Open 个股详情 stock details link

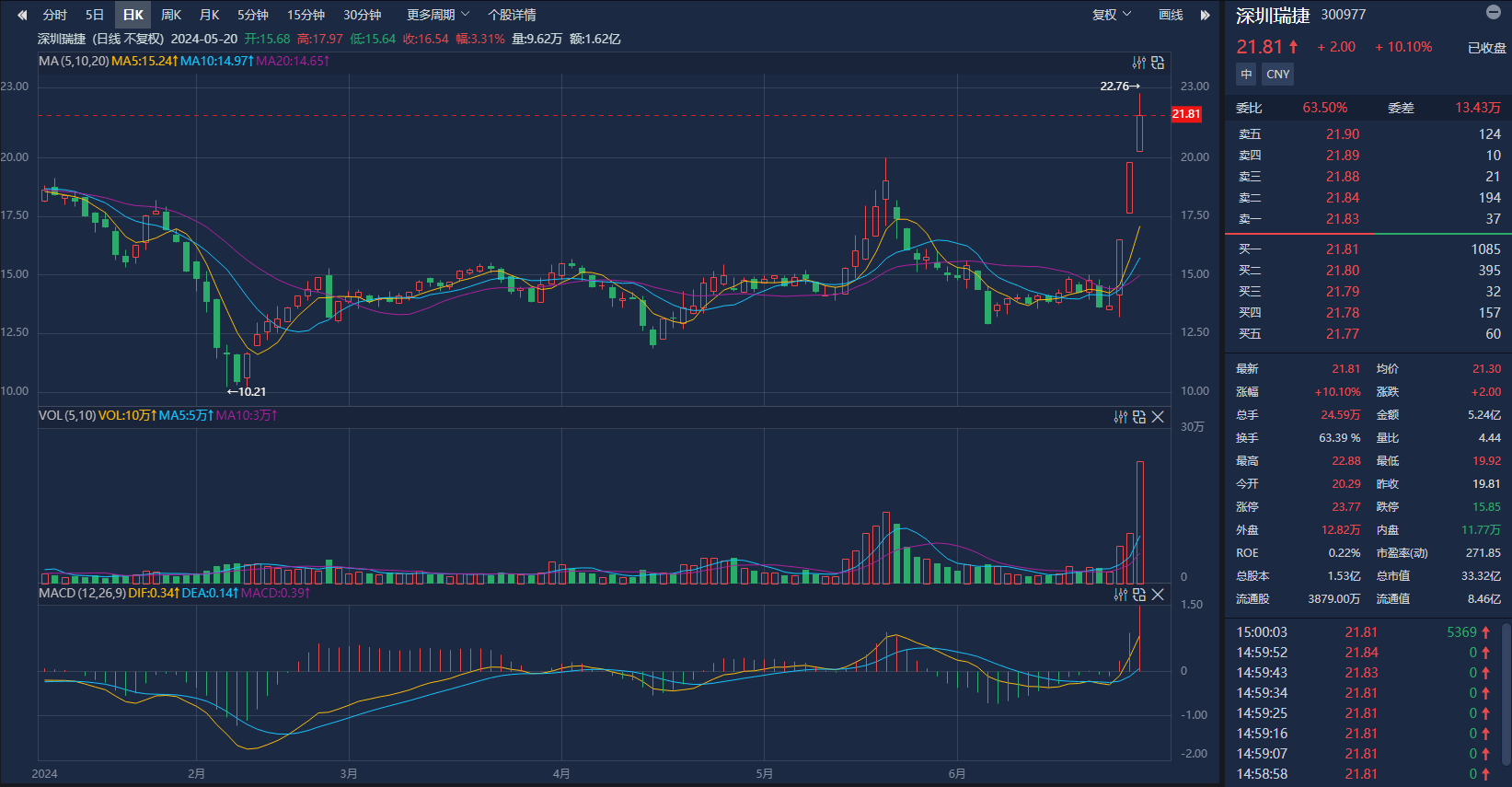click(x=512, y=15)
